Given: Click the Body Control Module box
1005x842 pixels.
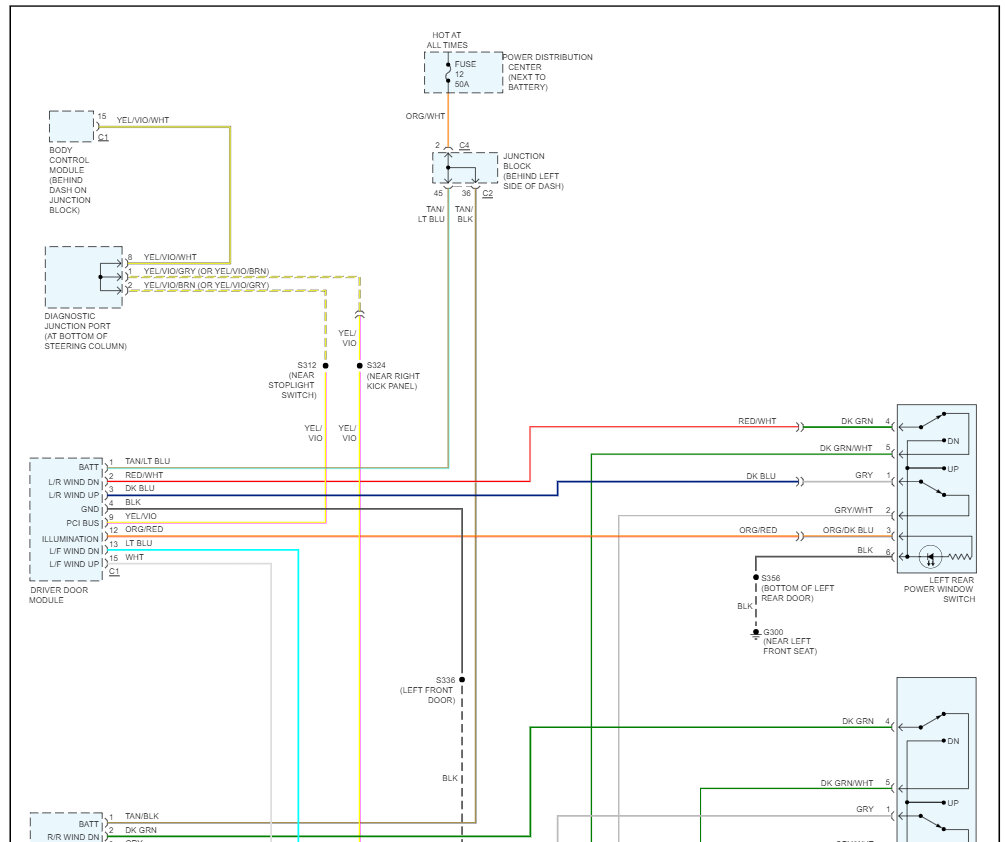Looking at the screenshot, I should (72, 126).
